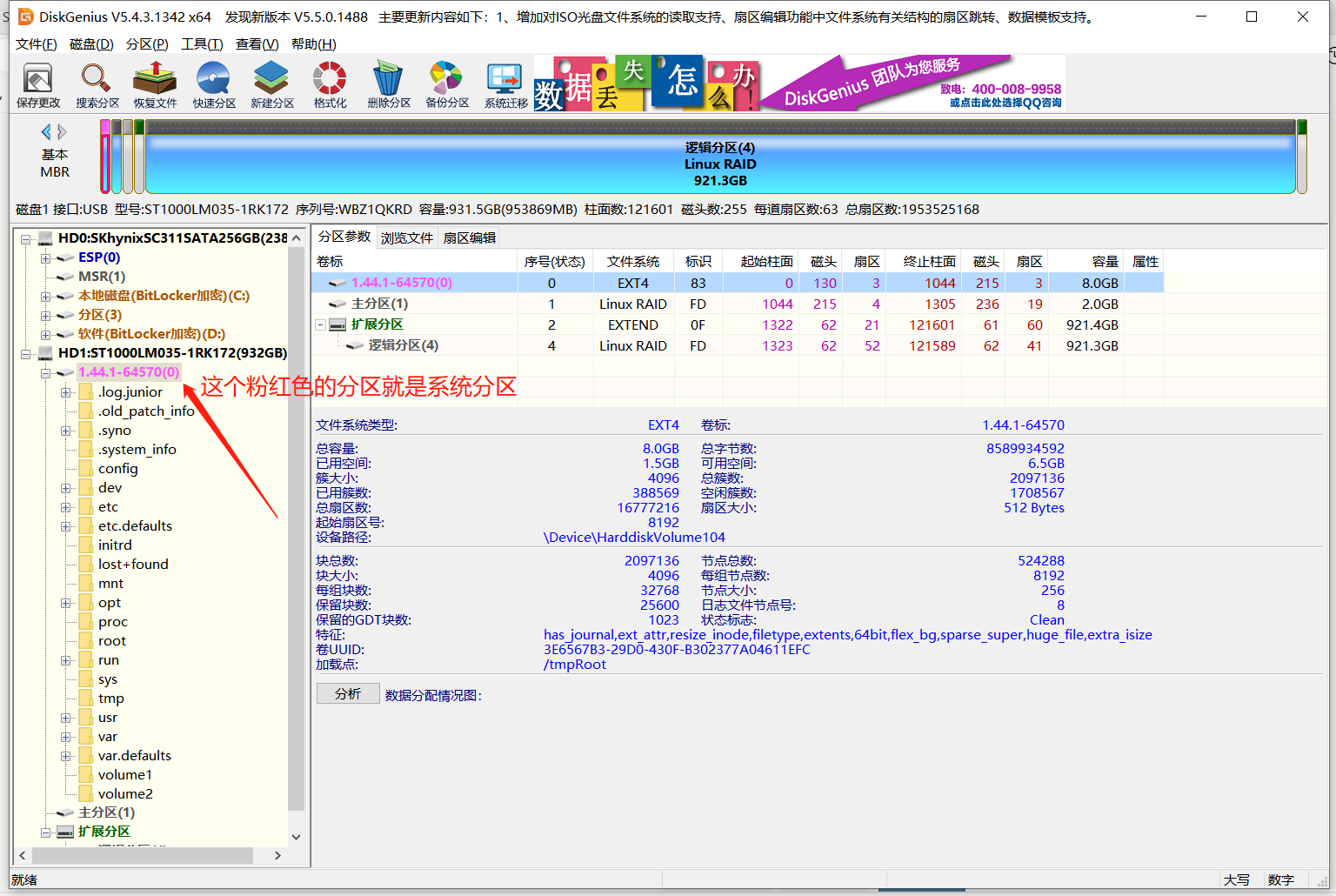Select HD1 ST1000LM035 disk icon in tree

point(46,353)
